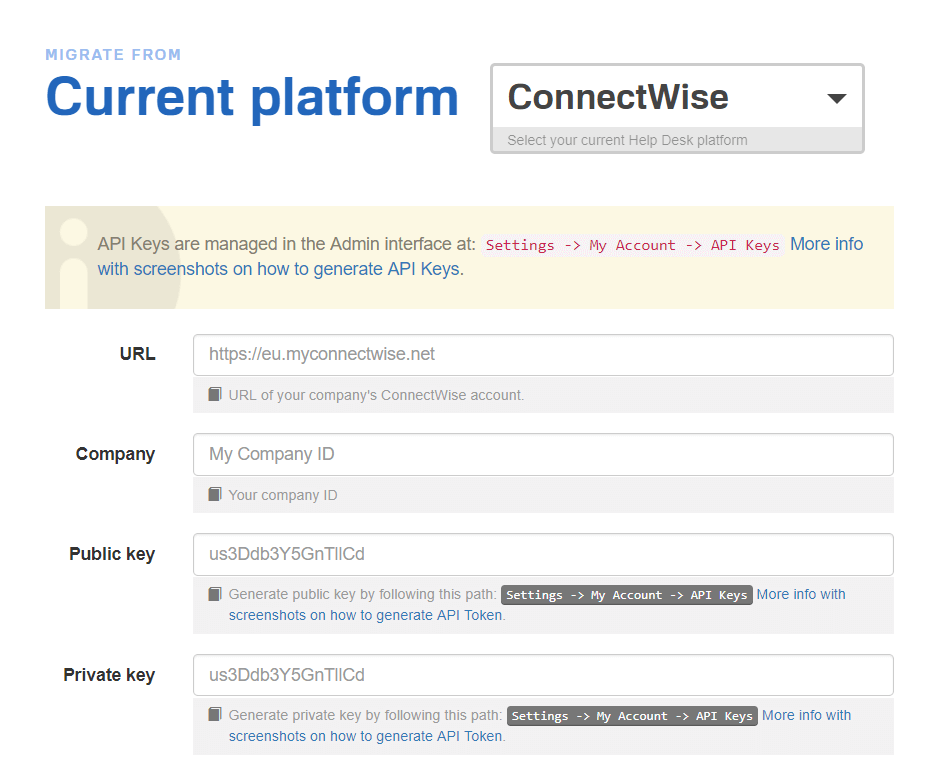Viewport: 940px width, 780px height.
Task: Click the book icon beside Private key instructions
Action: pyautogui.click(x=215, y=714)
